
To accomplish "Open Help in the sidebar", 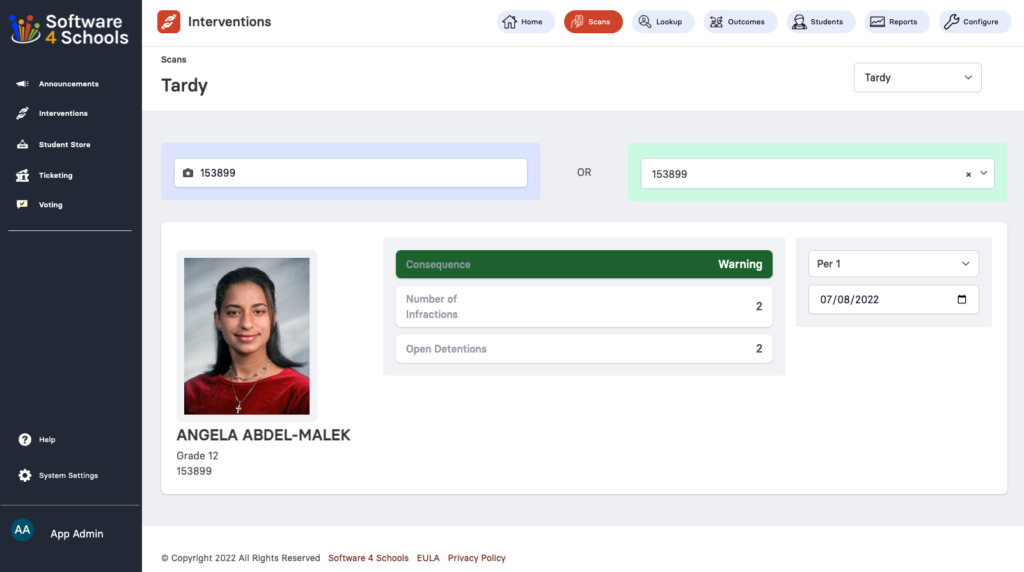I will [x=47, y=439].
